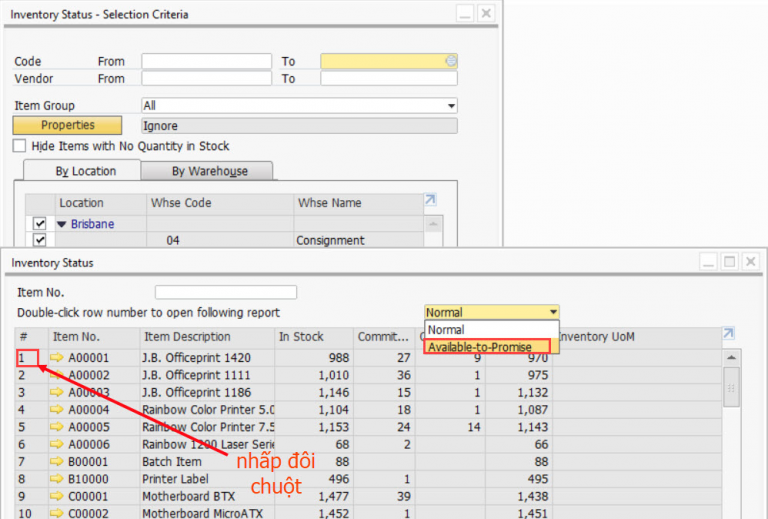Minimize the Selection Criteria window
Image resolution: width=768 pixels, height=519 pixels.
tap(465, 13)
